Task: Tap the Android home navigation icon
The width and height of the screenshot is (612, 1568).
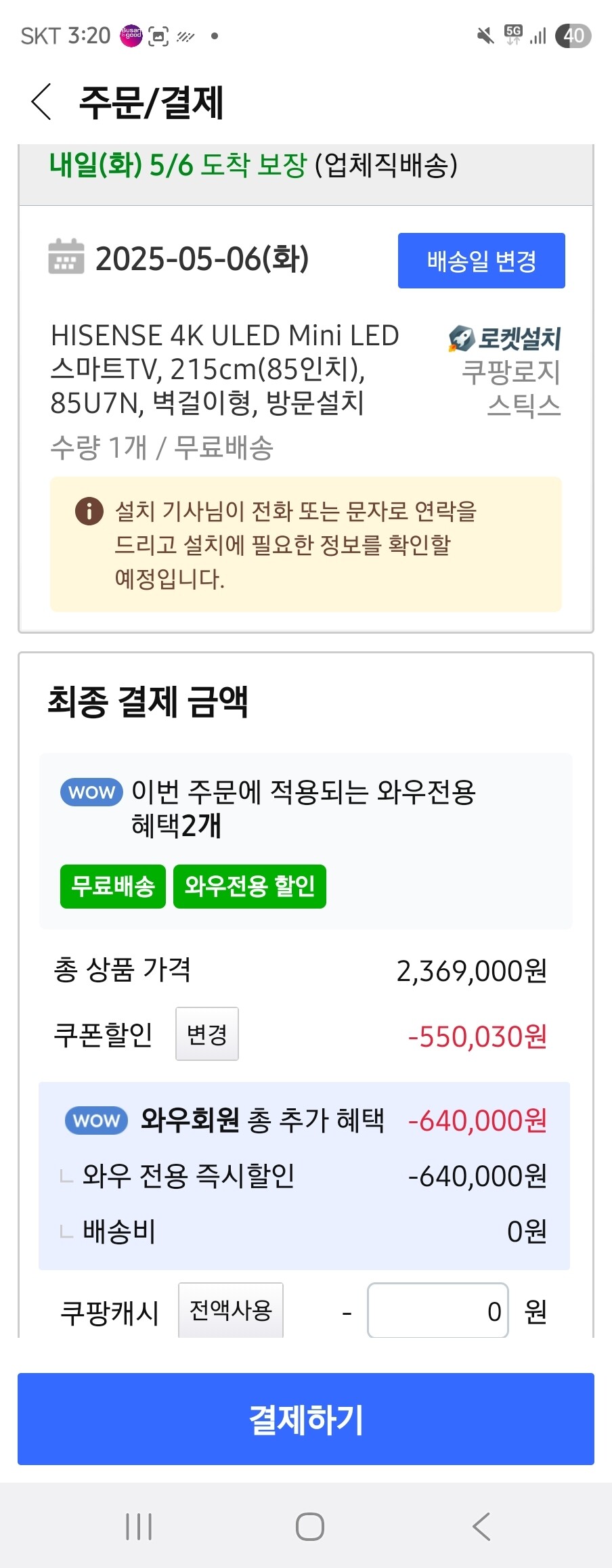Action: pyautogui.click(x=310, y=1527)
